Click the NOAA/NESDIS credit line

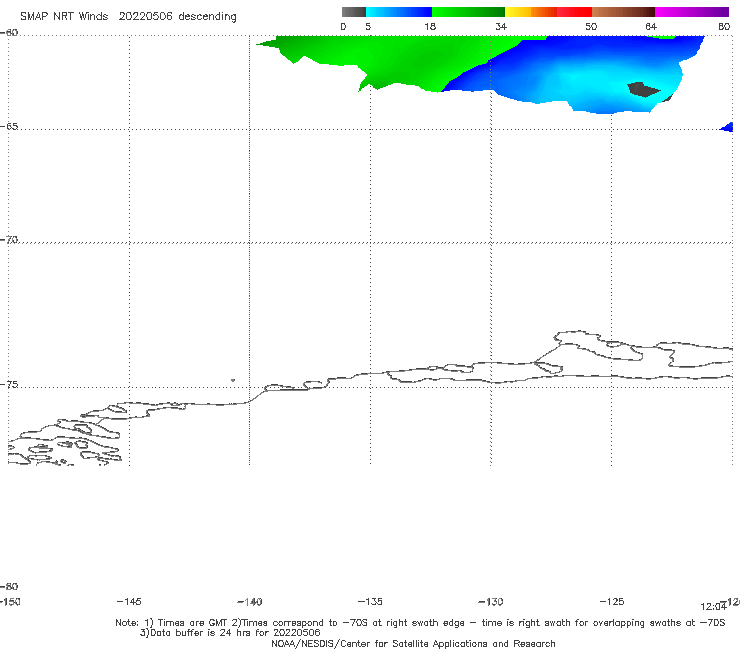413,643
